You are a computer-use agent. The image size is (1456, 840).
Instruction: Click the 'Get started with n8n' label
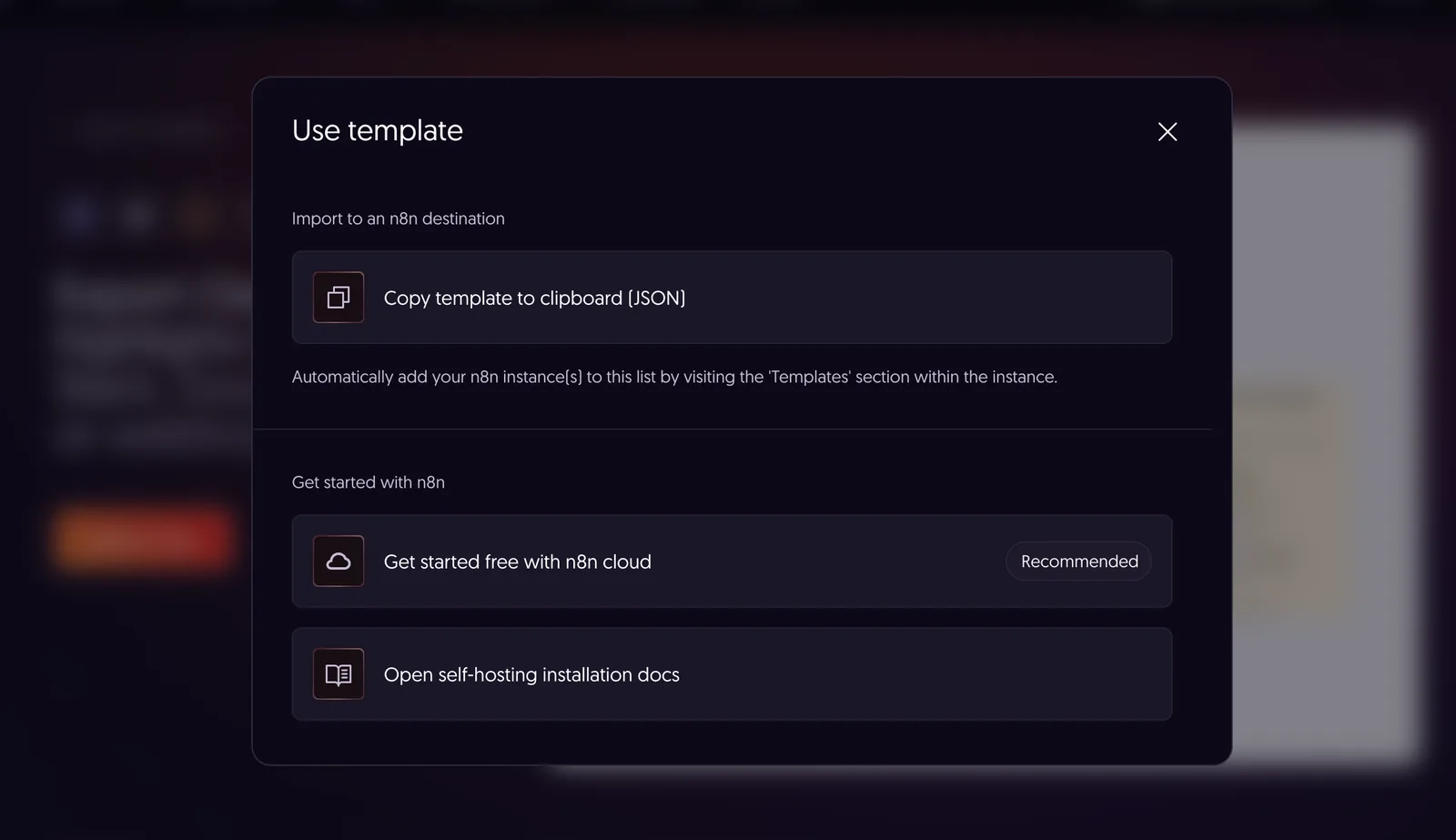click(369, 482)
